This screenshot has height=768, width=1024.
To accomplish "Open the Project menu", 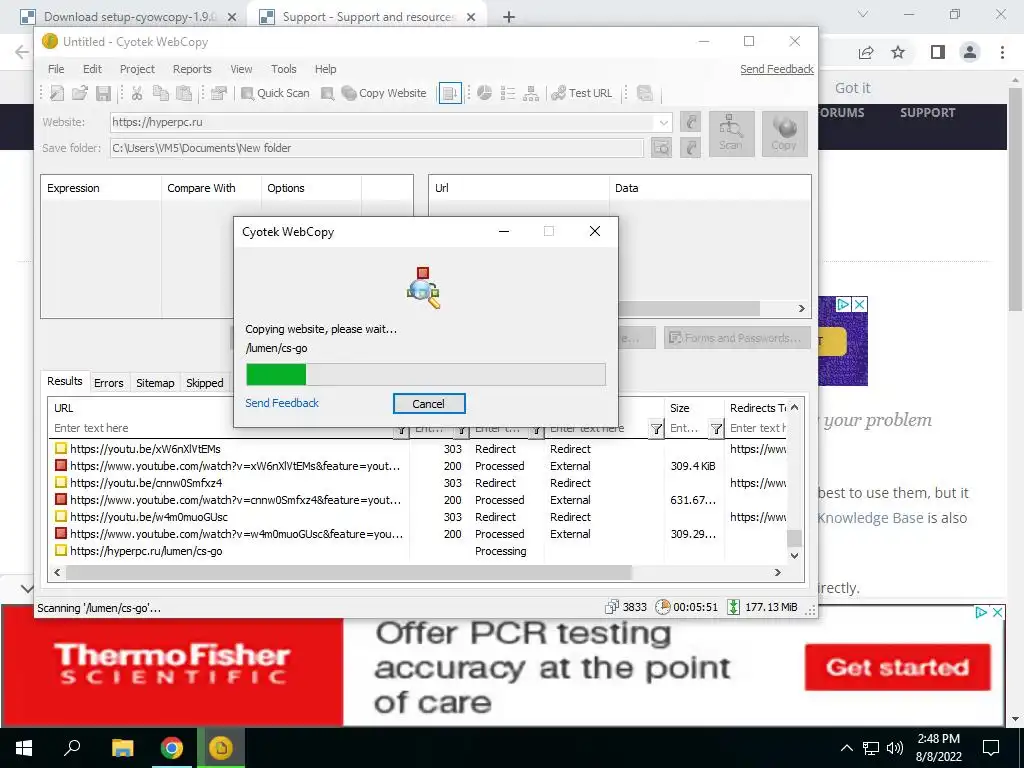I will tap(137, 69).
